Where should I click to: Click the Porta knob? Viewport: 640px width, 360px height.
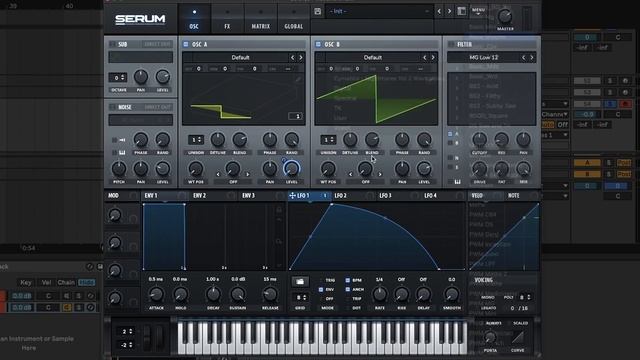tap(490, 337)
